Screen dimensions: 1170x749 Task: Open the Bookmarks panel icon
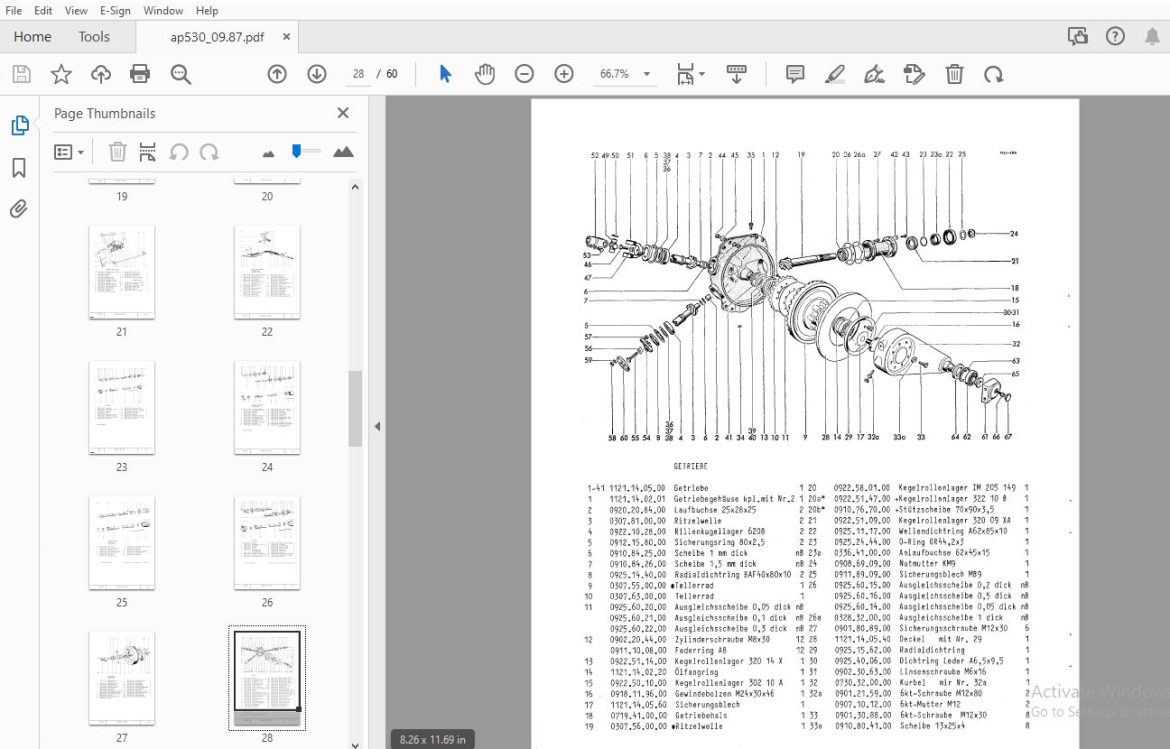19,167
